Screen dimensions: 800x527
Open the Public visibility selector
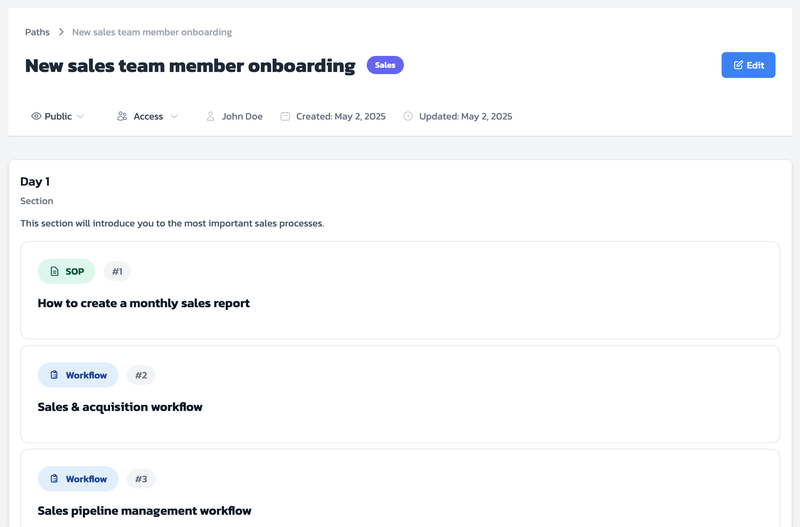[x=58, y=117]
